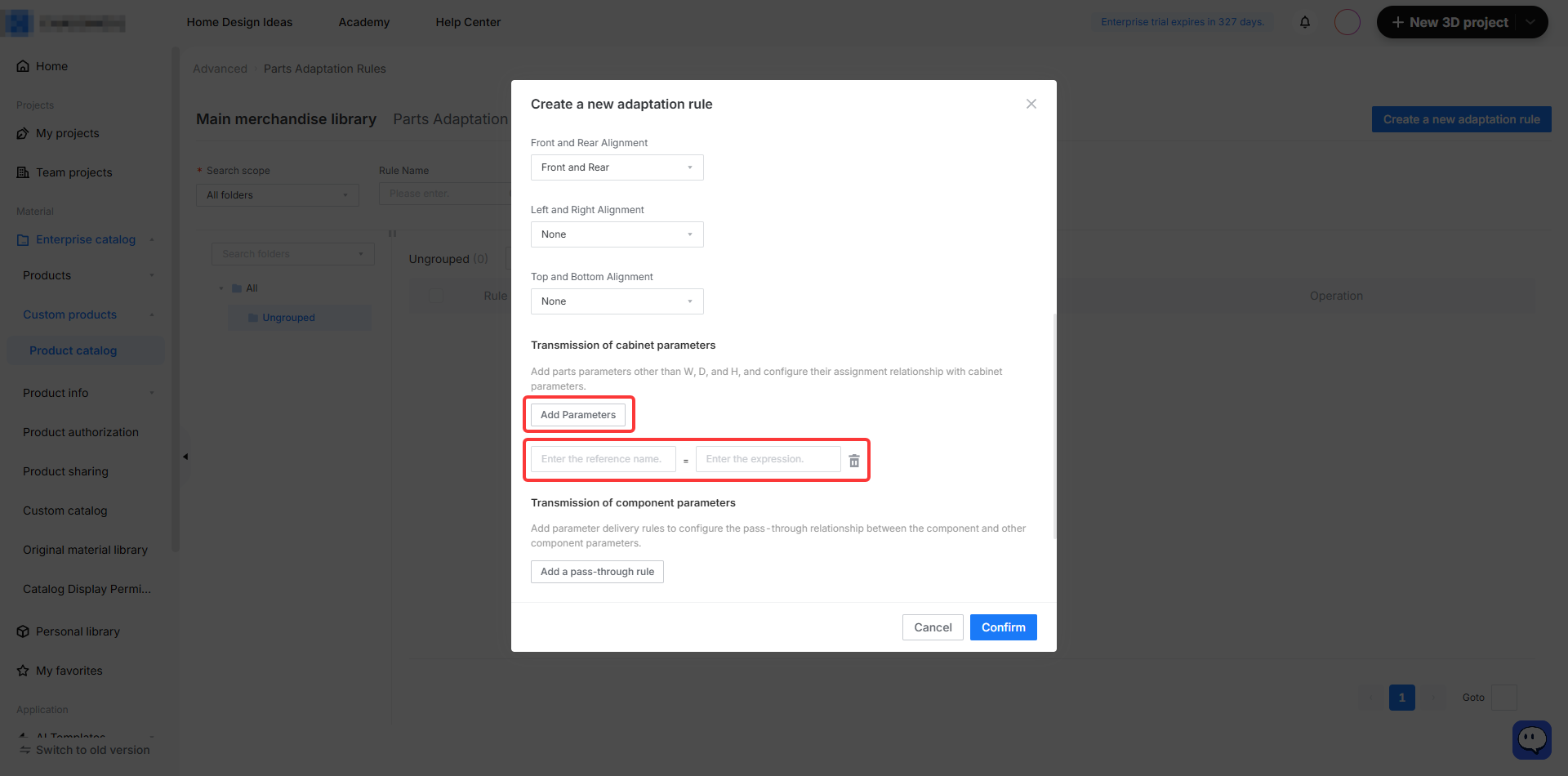Delete the parameter row with trash icon
Image resolution: width=1568 pixels, height=776 pixels.
tap(854, 461)
